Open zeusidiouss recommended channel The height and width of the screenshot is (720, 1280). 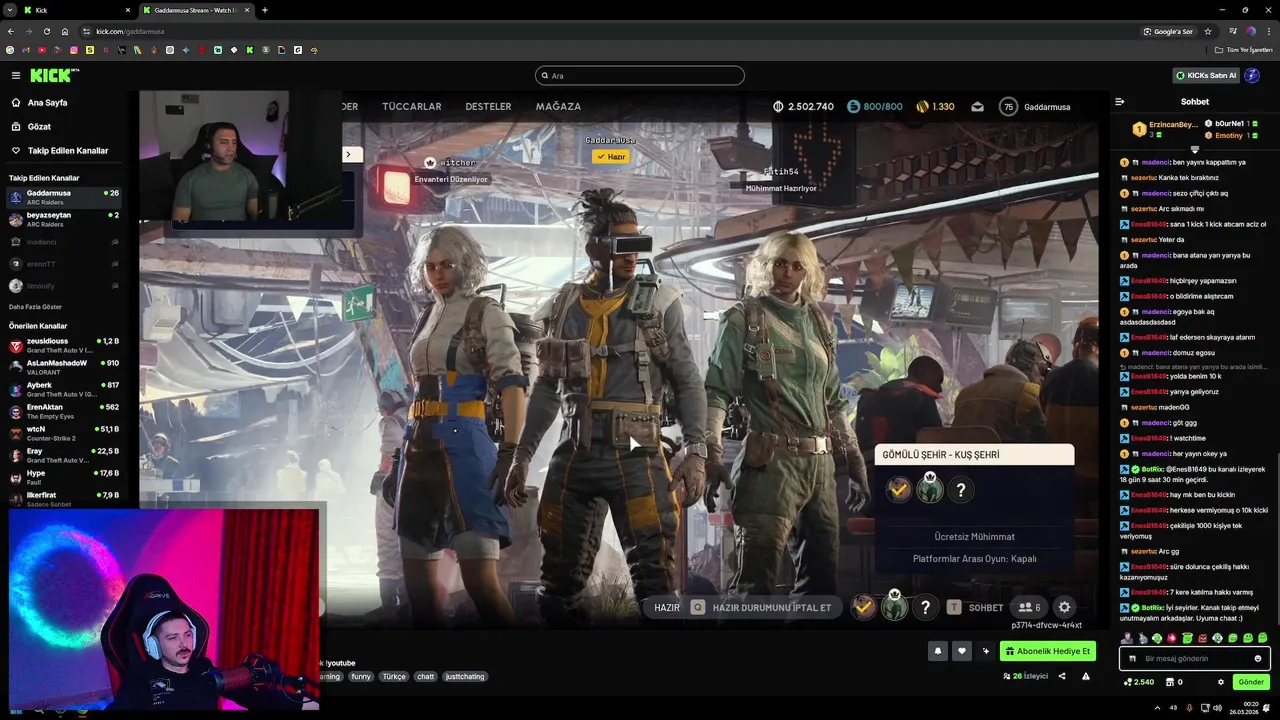click(x=64, y=345)
